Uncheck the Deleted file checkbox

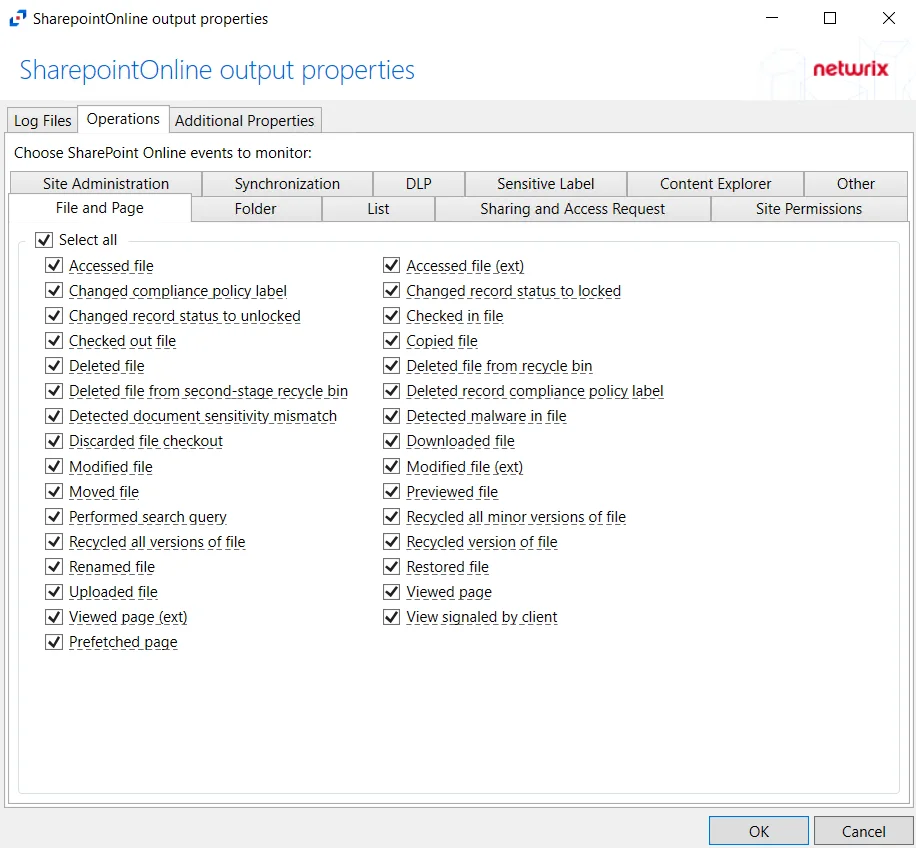pos(54,366)
